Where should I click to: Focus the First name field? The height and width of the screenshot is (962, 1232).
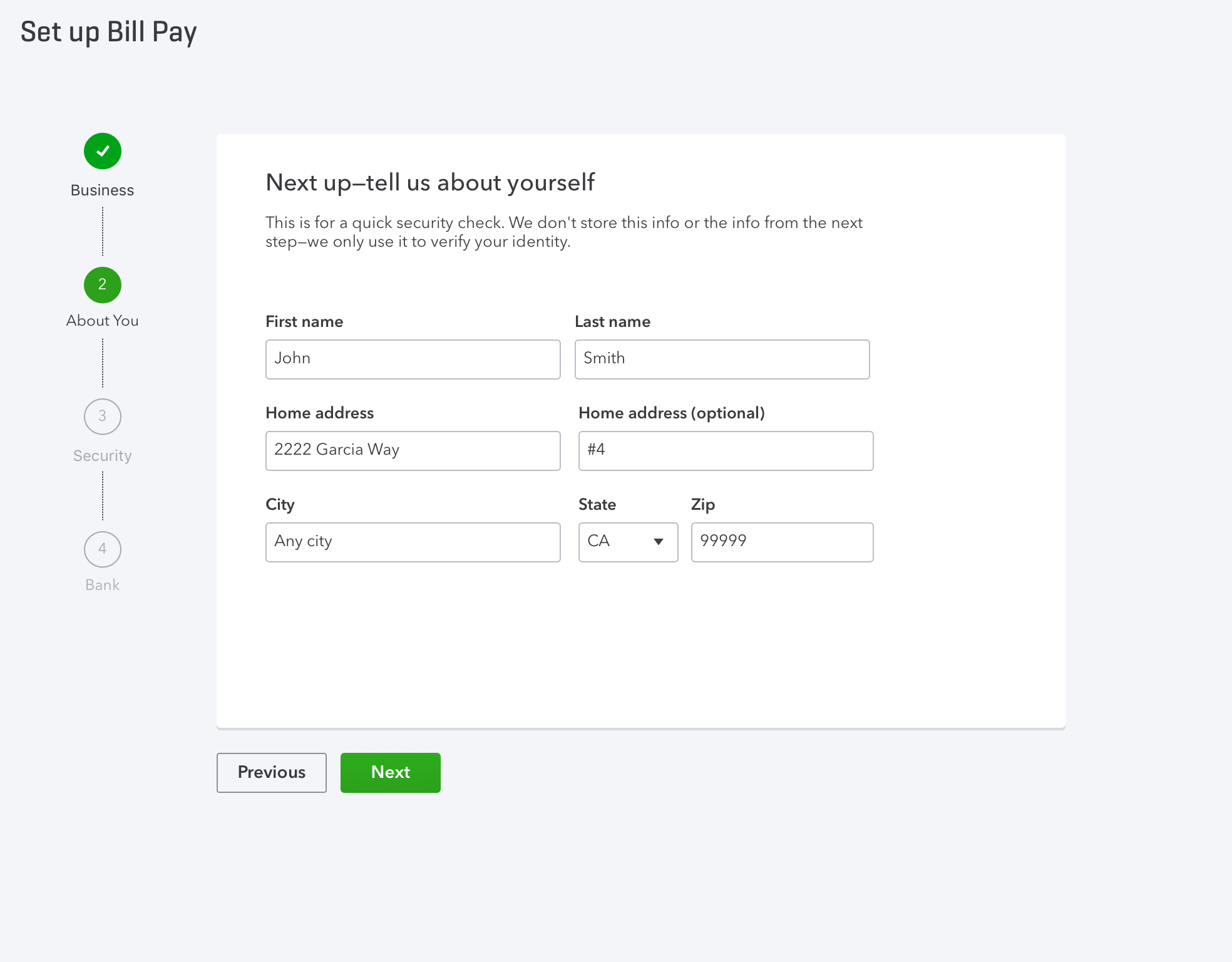tap(413, 359)
